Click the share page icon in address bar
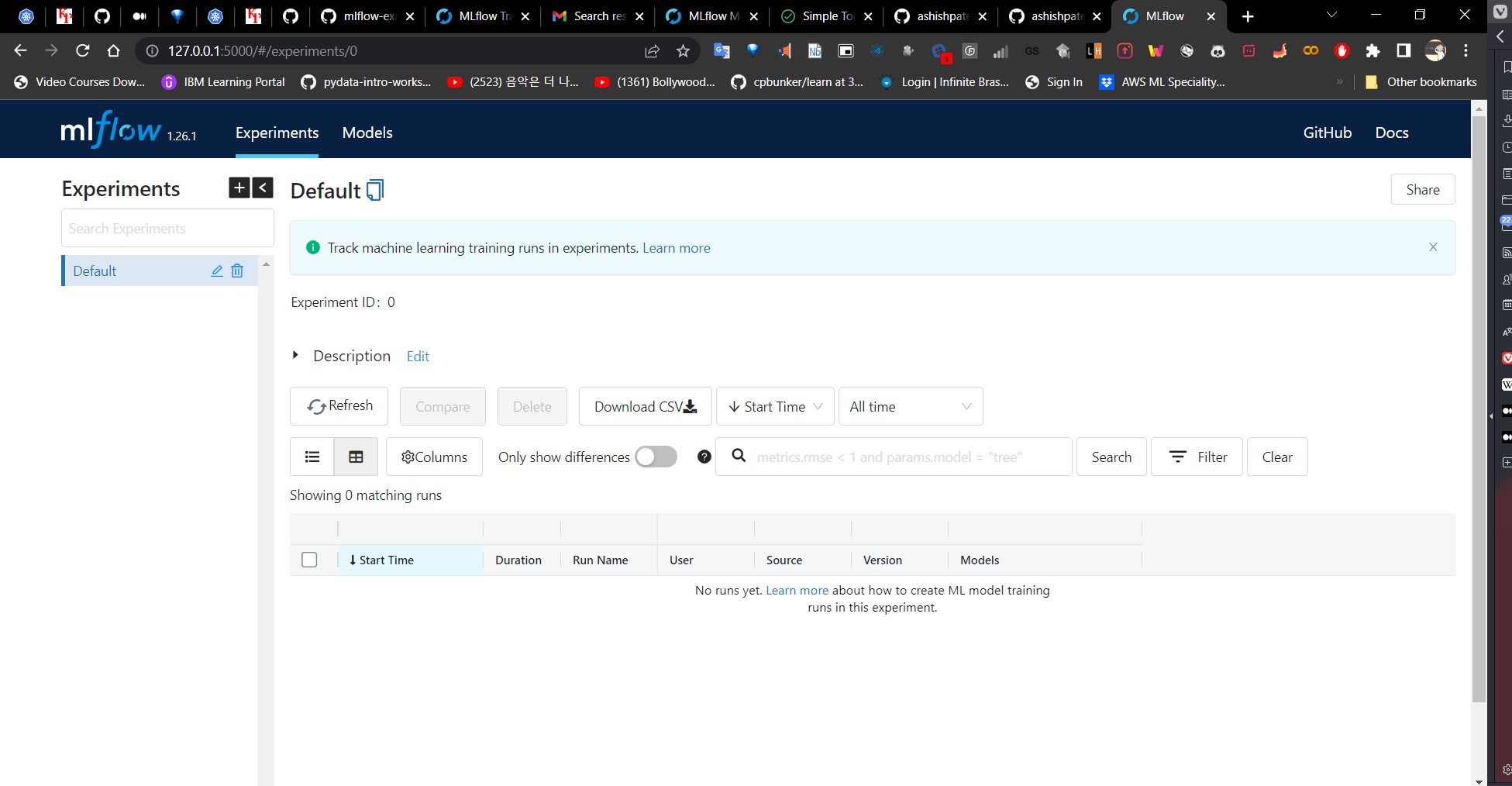 tap(652, 50)
